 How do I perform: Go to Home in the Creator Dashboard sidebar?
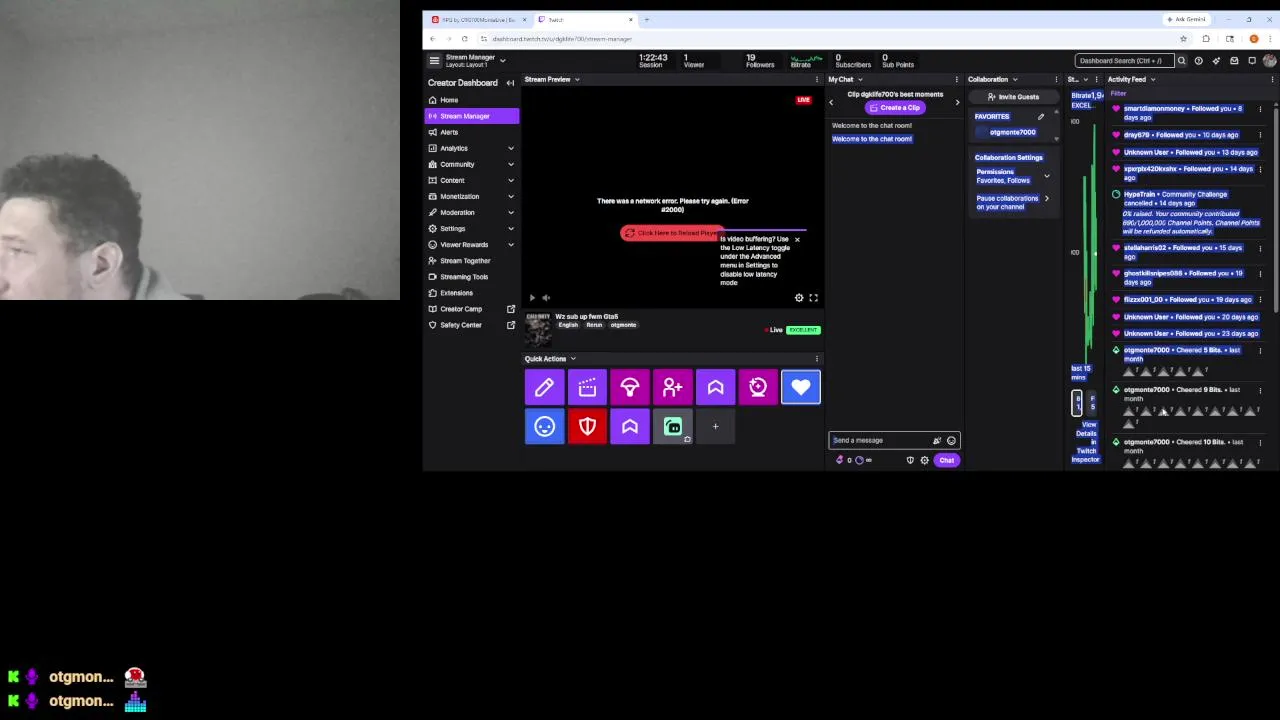coord(471,100)
